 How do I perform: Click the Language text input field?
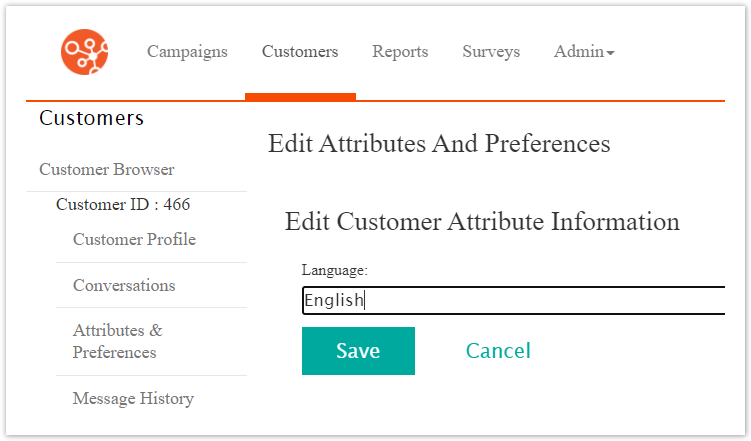[512, 300]
